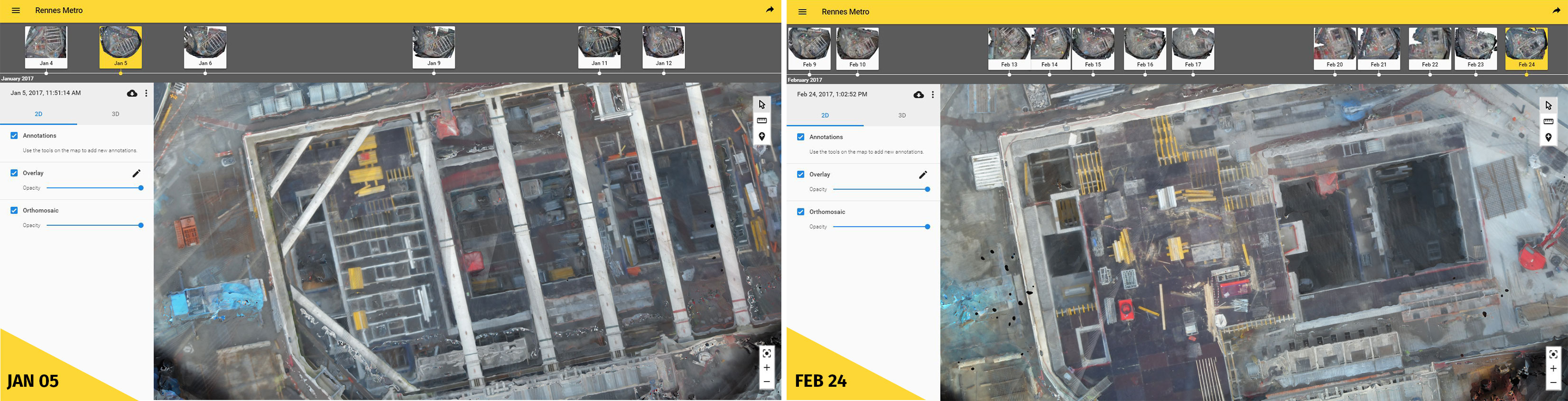Click timestamp Feb 24, 2017, 1:02:52 PM
Image resolution: width=1568 pixels, height=401 pixels.
[832, 94]
